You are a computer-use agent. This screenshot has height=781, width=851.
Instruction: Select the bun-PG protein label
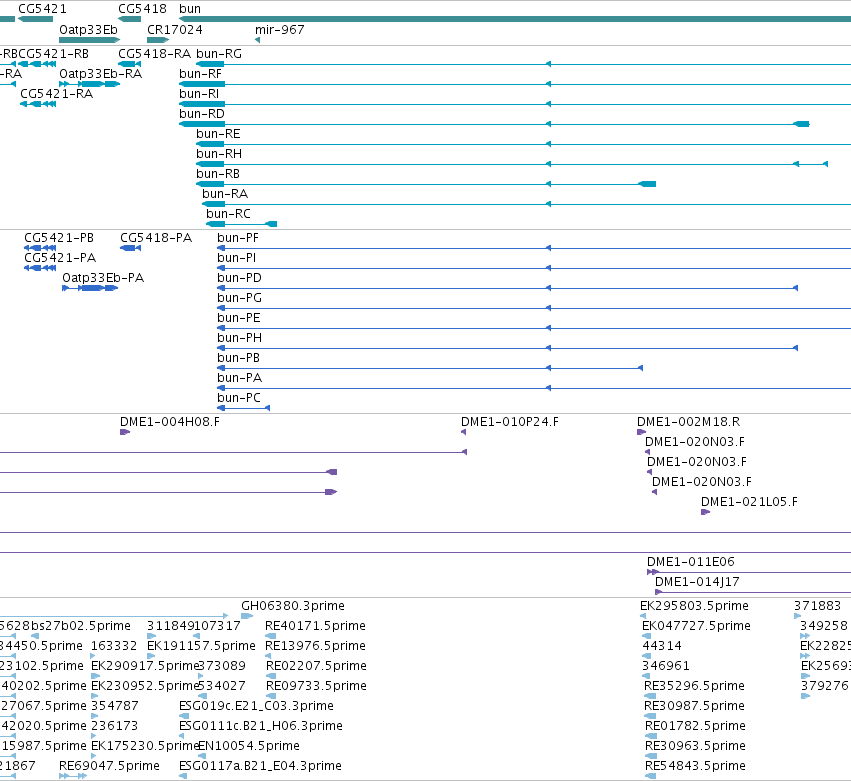point(239,298)
